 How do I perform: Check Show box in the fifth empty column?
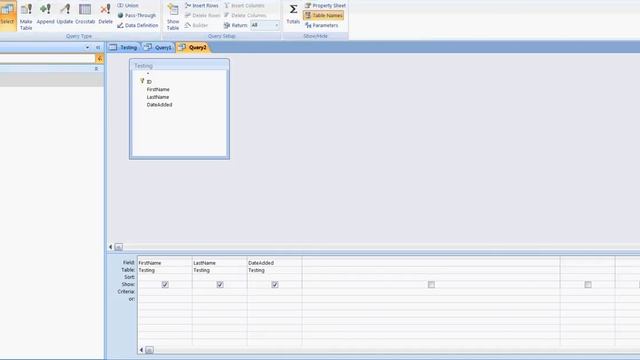[588, 284]
